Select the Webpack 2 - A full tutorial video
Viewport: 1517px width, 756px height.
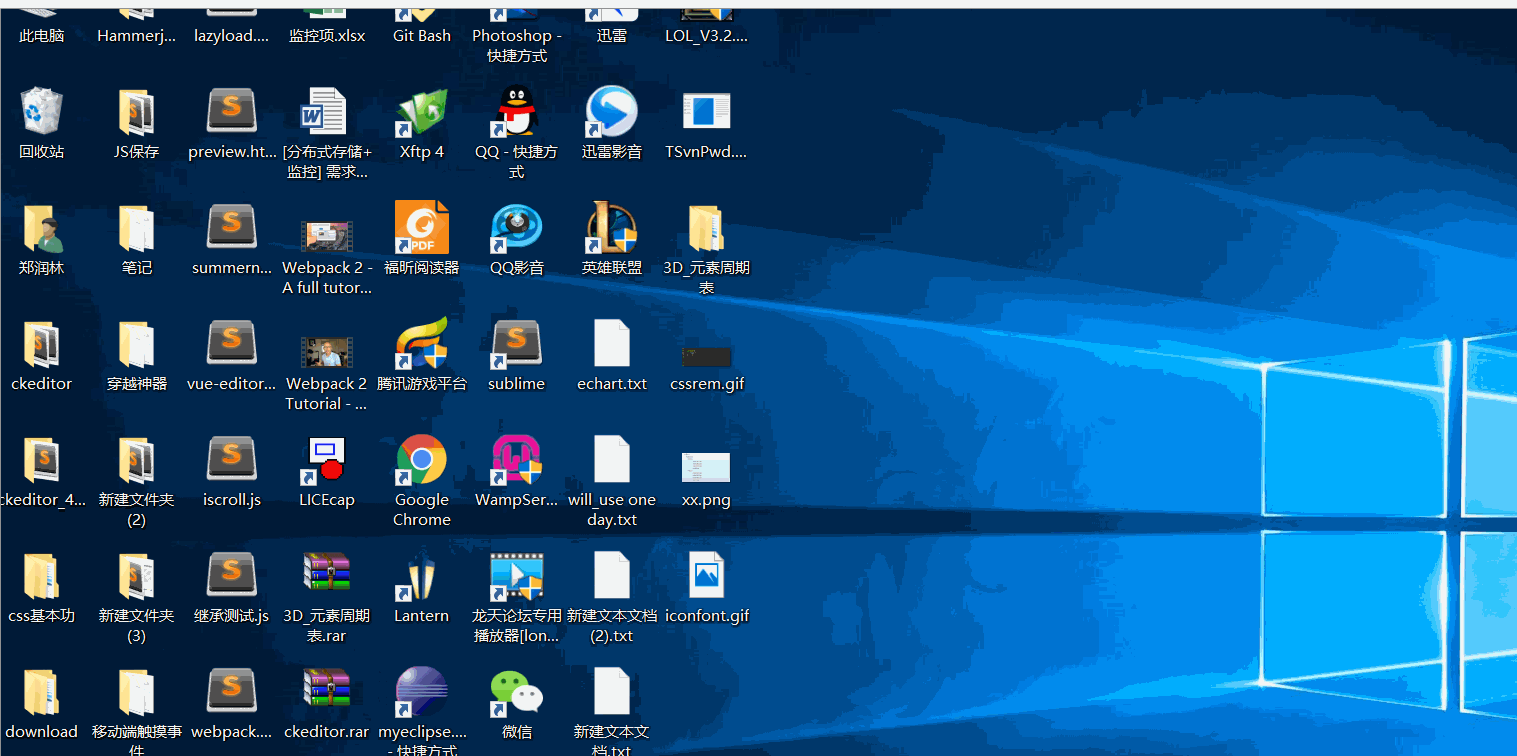[326, 236]
